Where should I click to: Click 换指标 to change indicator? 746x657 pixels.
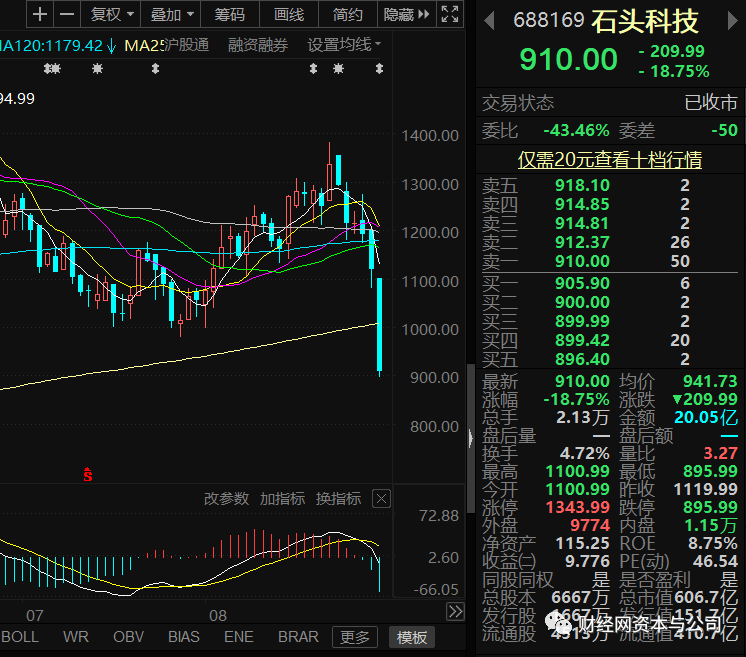tap(338, 499)
